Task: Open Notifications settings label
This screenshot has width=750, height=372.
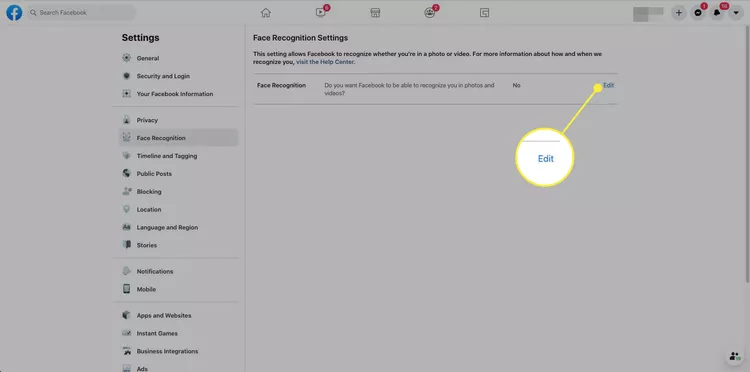Action: 155,272
